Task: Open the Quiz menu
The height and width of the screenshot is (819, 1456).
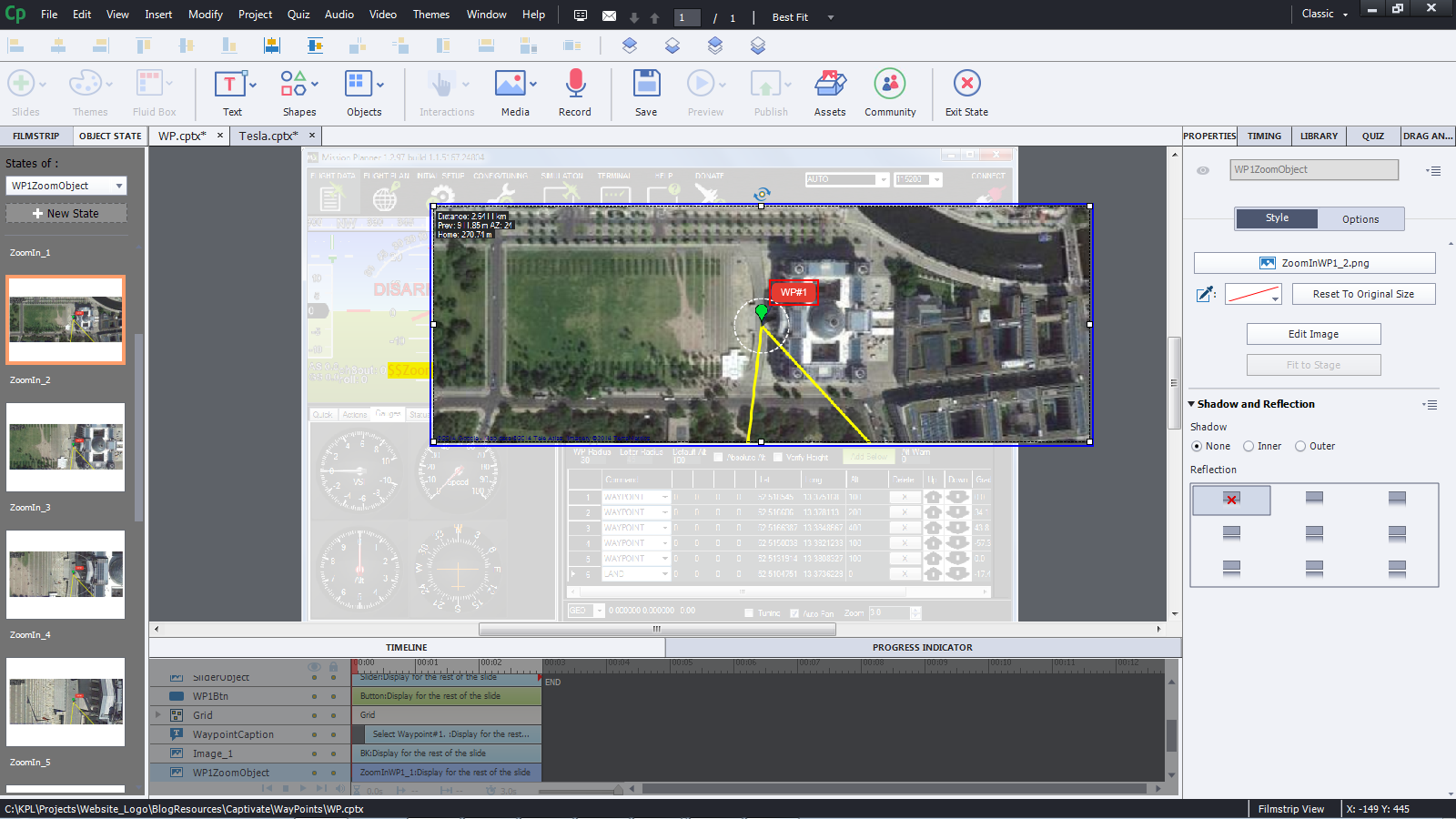Action: (x=298, y=15)
